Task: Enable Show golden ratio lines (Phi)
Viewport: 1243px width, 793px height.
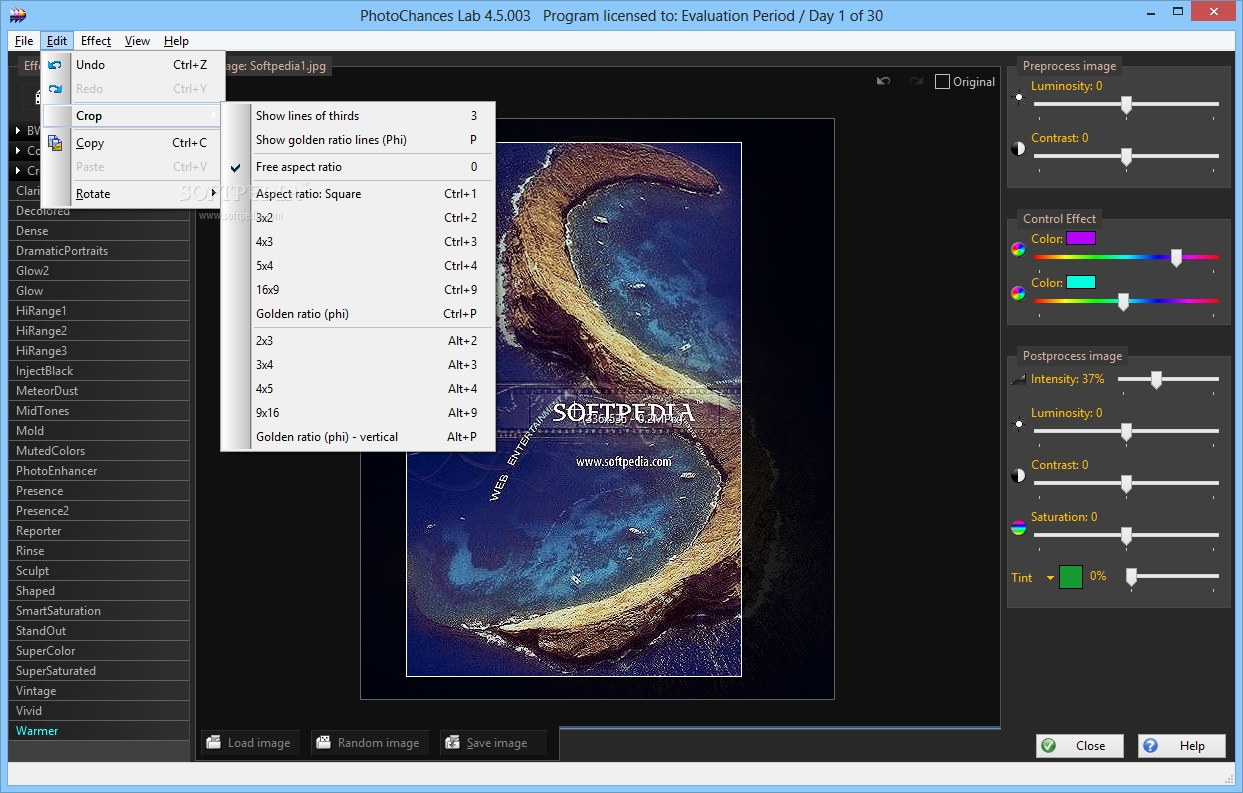Action: pos(358,140)
